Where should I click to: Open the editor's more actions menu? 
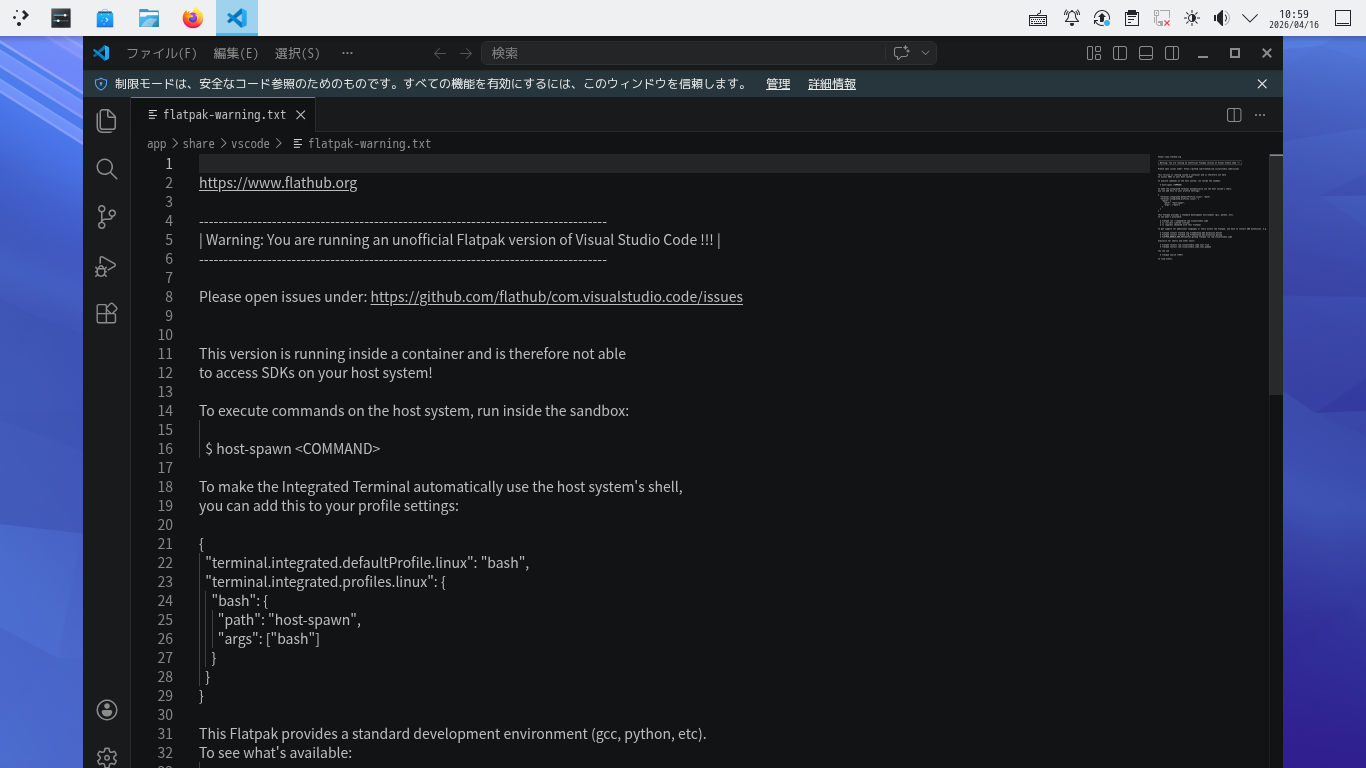(1260, 115)
